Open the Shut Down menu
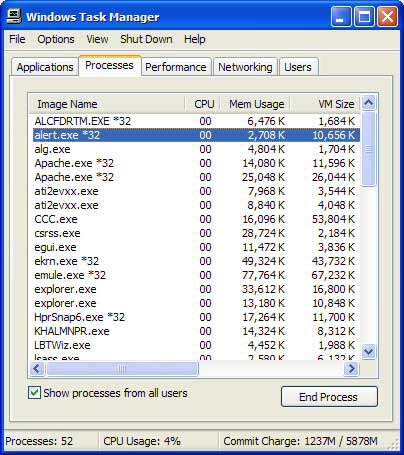Viewport: 404px width, 455px height. coord(146,39)
